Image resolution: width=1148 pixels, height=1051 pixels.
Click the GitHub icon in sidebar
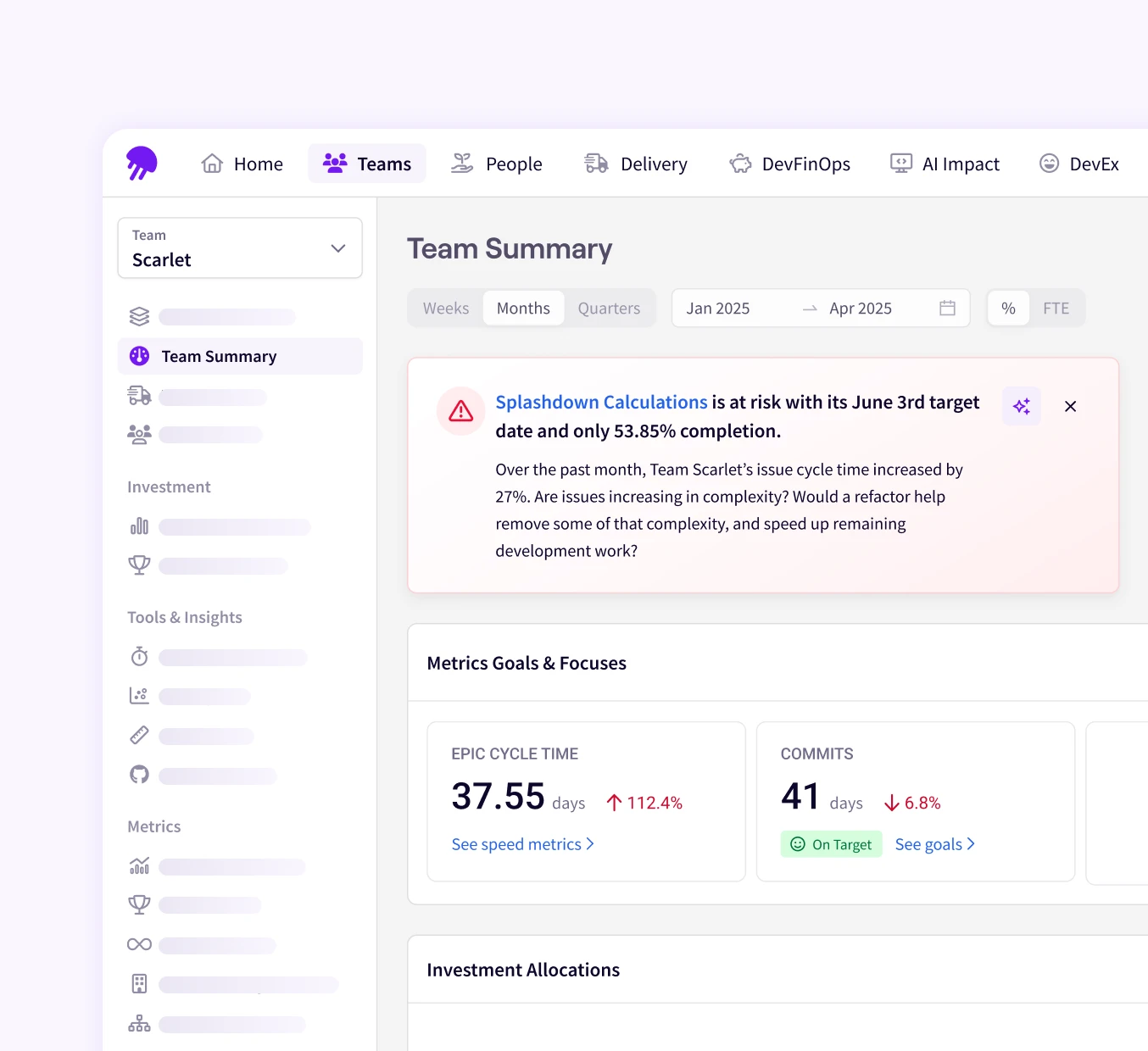click(x=139, y=775)
